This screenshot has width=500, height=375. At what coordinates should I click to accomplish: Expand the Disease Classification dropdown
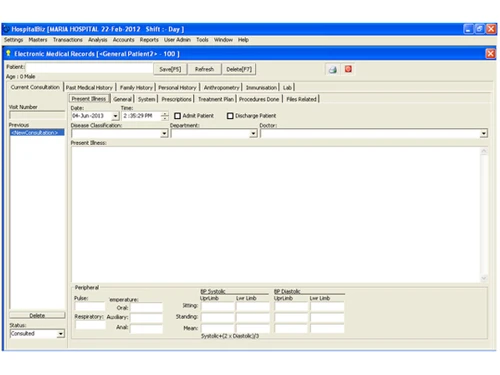pos(164,134)
